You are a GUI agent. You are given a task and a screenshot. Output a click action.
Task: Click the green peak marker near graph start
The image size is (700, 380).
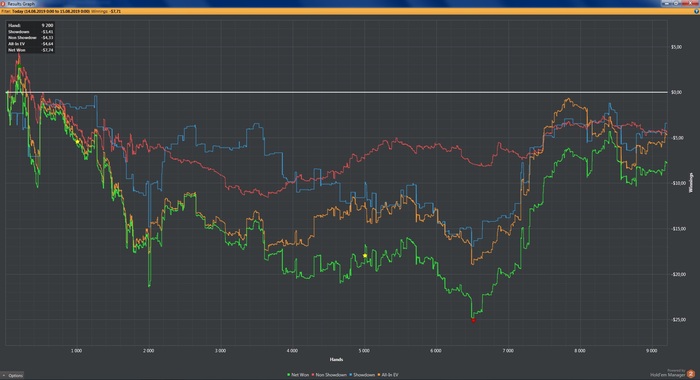(19, 67)
